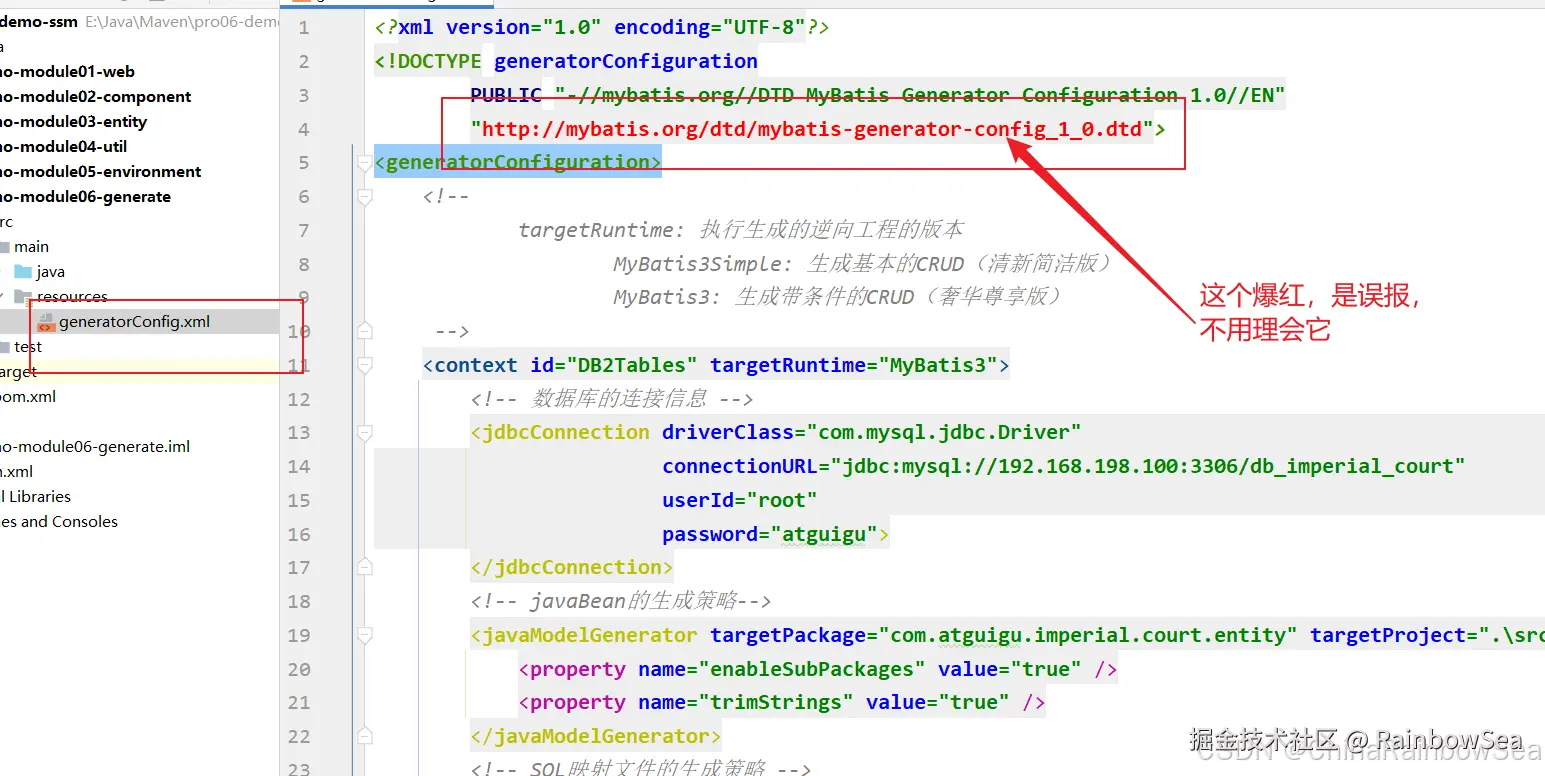Click the PUBLIC mybatis DTD identifier text
Screen dimensions: 1545x776
[x=878, y=96]
